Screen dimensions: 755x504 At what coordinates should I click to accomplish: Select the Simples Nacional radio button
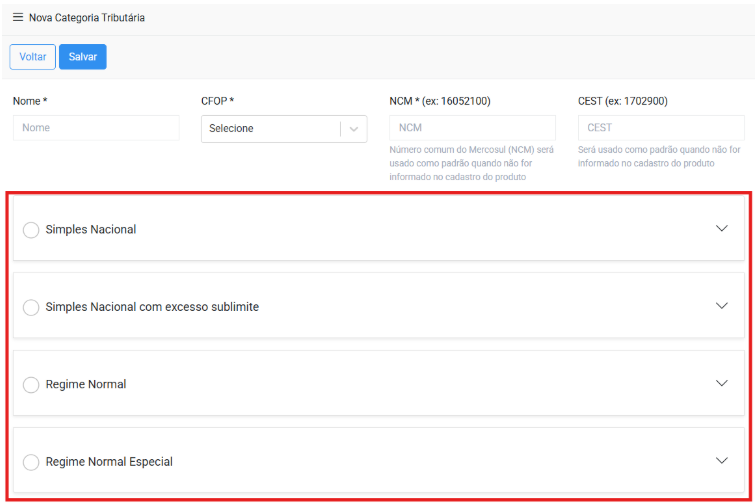[x=31, y=230]
